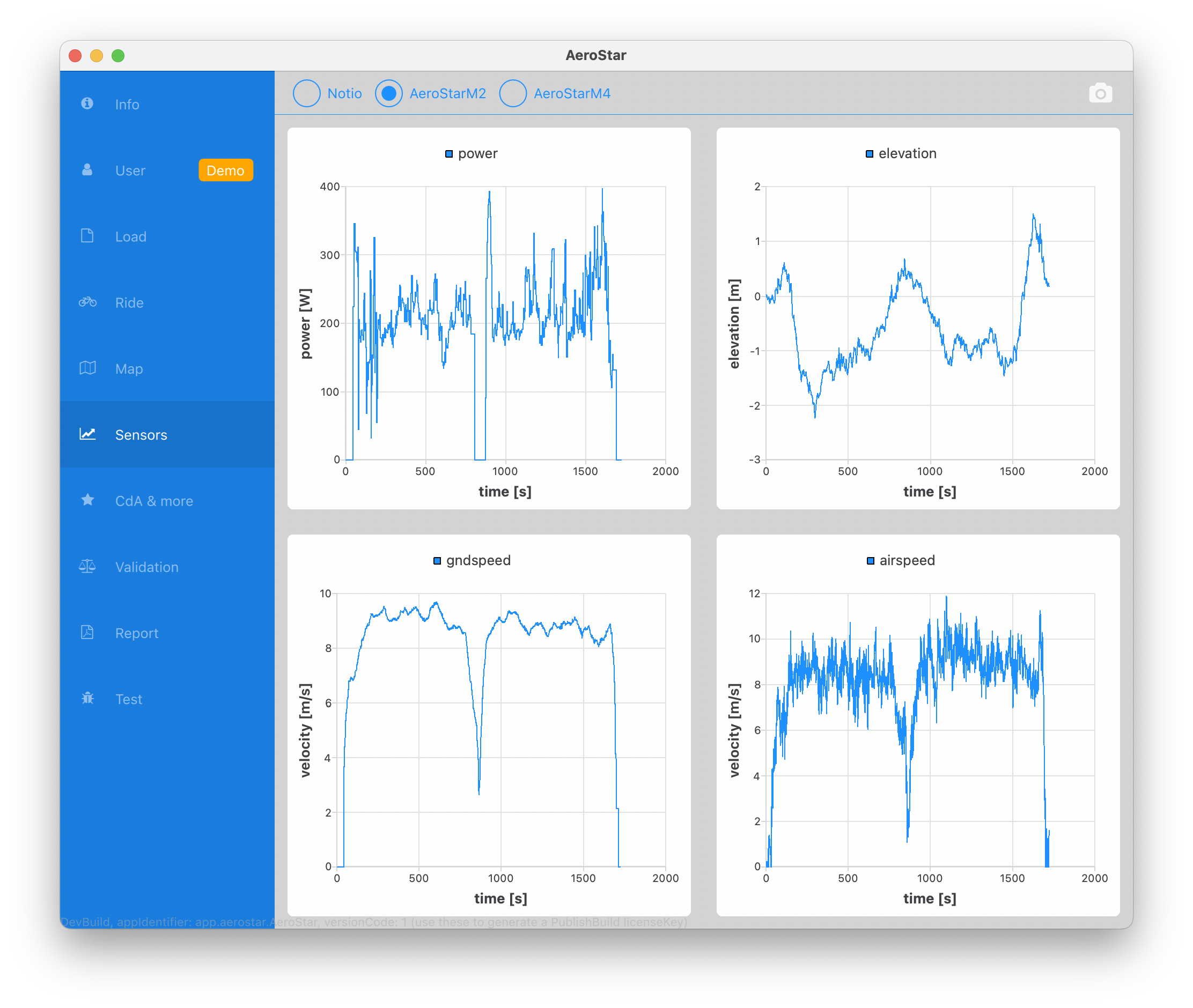Image resolution: width=1193 pixels, height=1008 pixels.
Task: Take screenshot with camera icon
Action: (1100, 93)
